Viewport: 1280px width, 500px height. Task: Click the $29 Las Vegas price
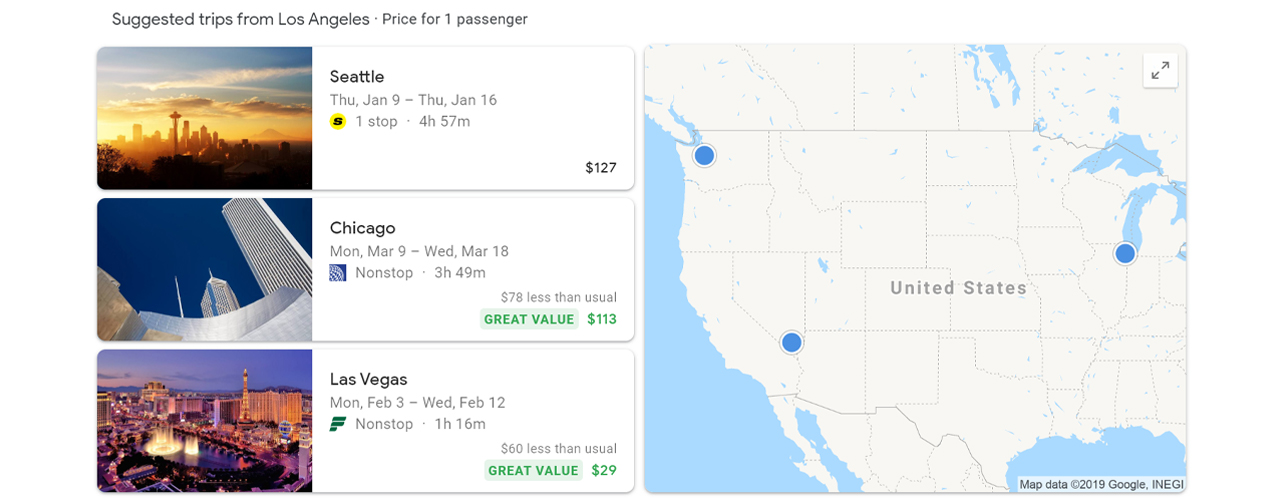(604, 470)
